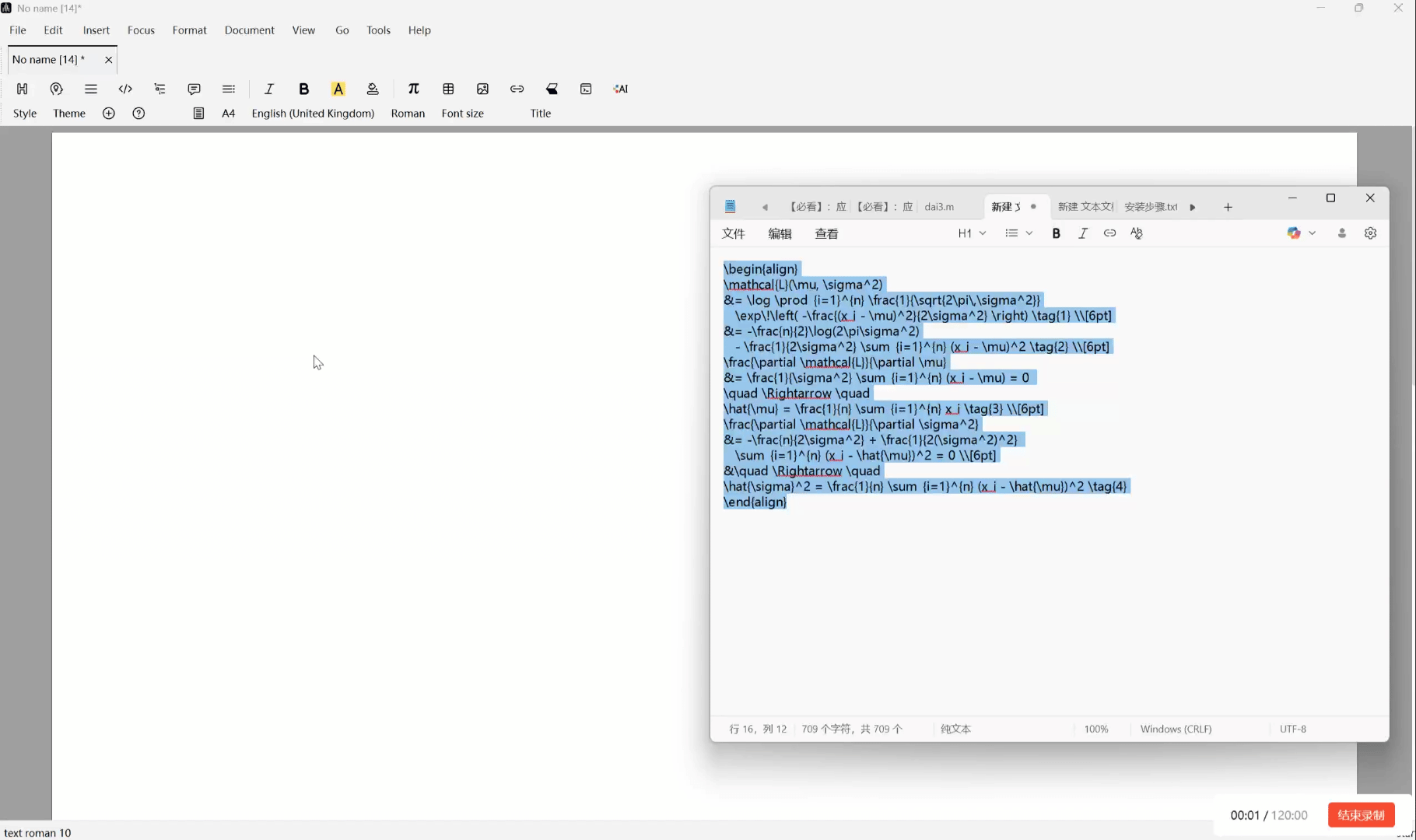Toggle the italic icon in the editor toolbar
Screen dimensions: 1416x840
[x=268, y=89]
